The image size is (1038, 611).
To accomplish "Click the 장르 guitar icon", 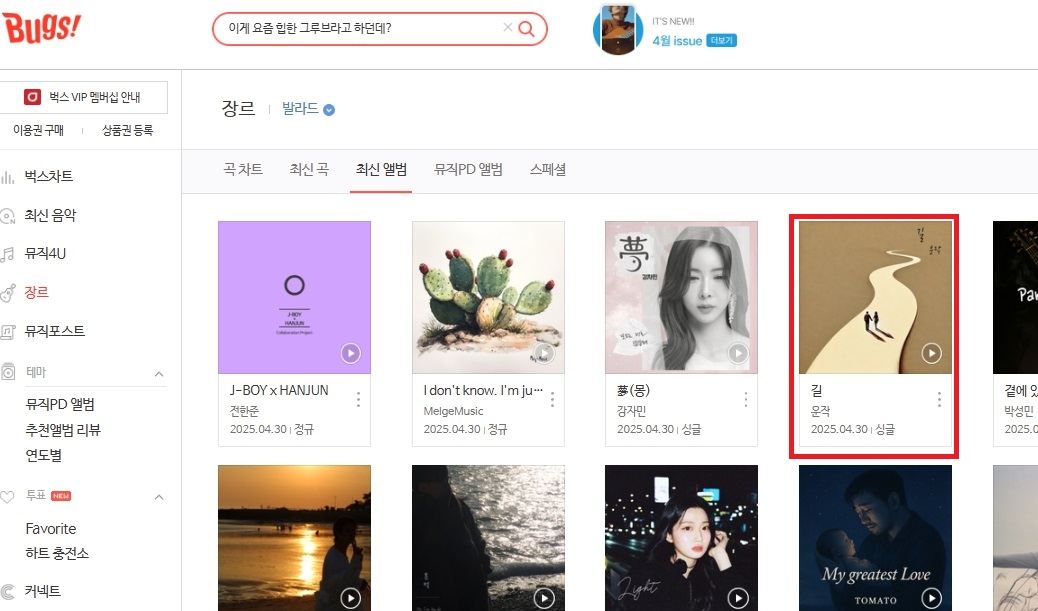I will click(8, 293).
